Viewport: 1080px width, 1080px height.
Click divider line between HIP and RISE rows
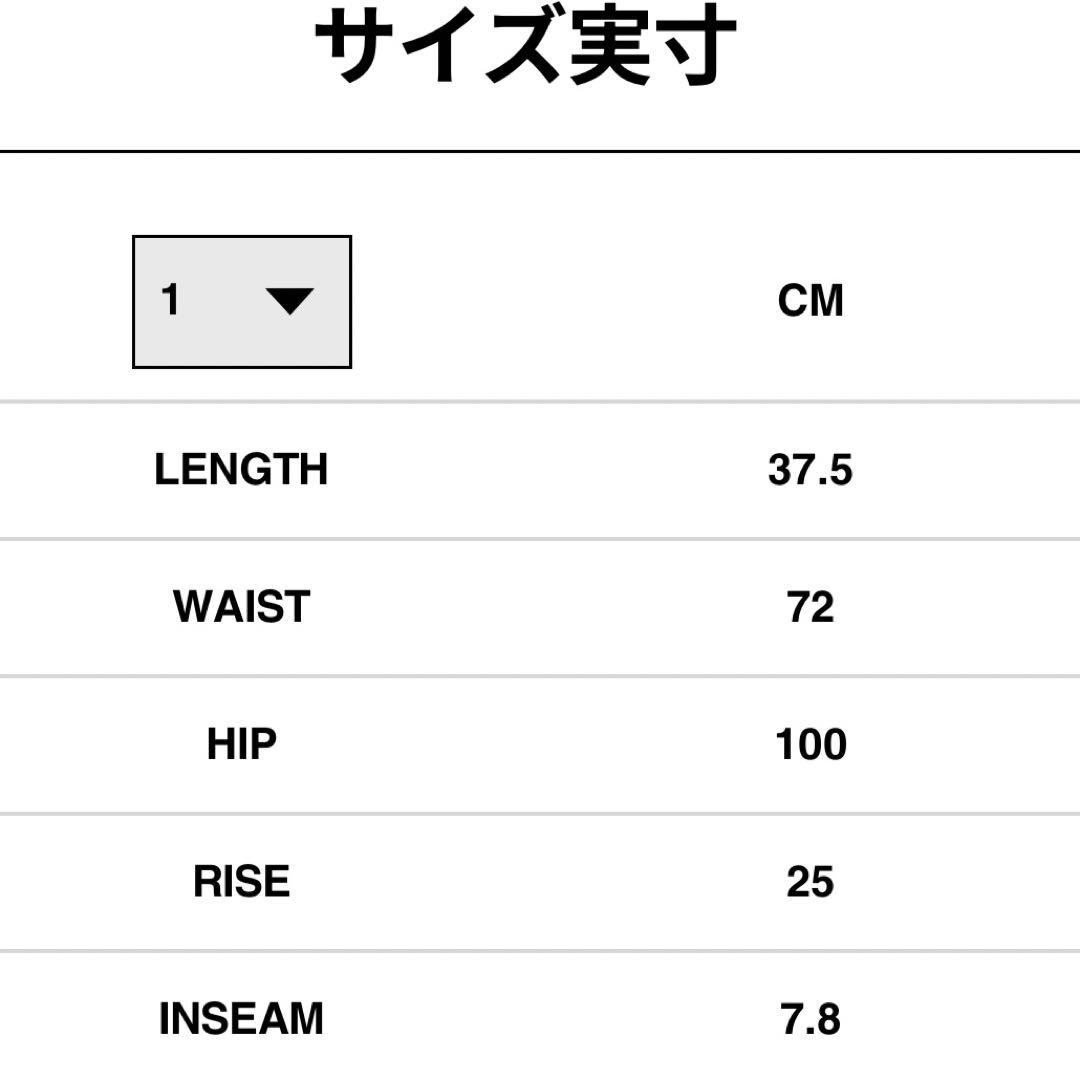tap(540, 813)
